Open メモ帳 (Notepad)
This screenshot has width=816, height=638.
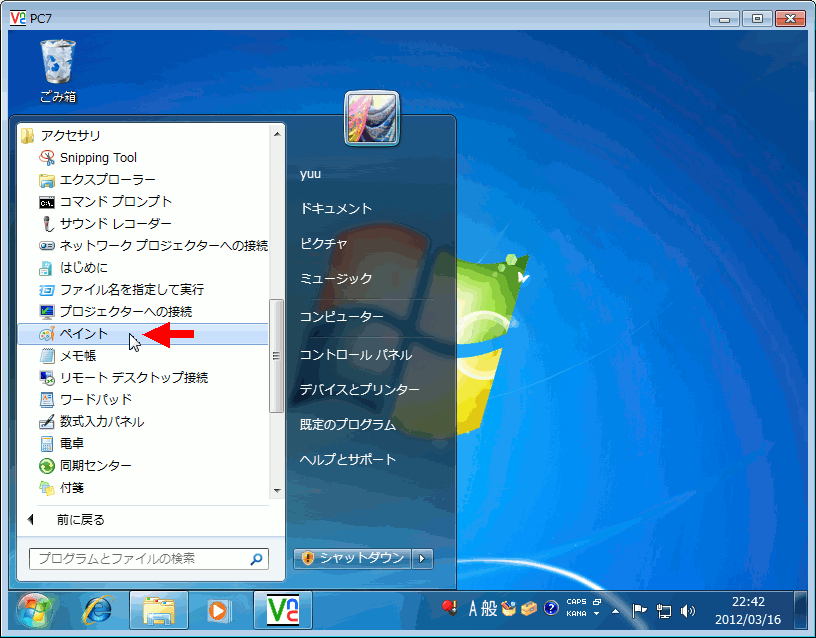(x=77, y=355)
